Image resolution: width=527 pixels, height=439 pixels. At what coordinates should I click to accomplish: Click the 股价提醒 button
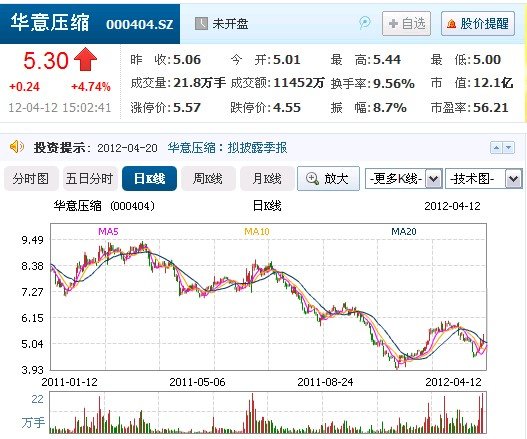pyautogui.click(x=478, y=24)
